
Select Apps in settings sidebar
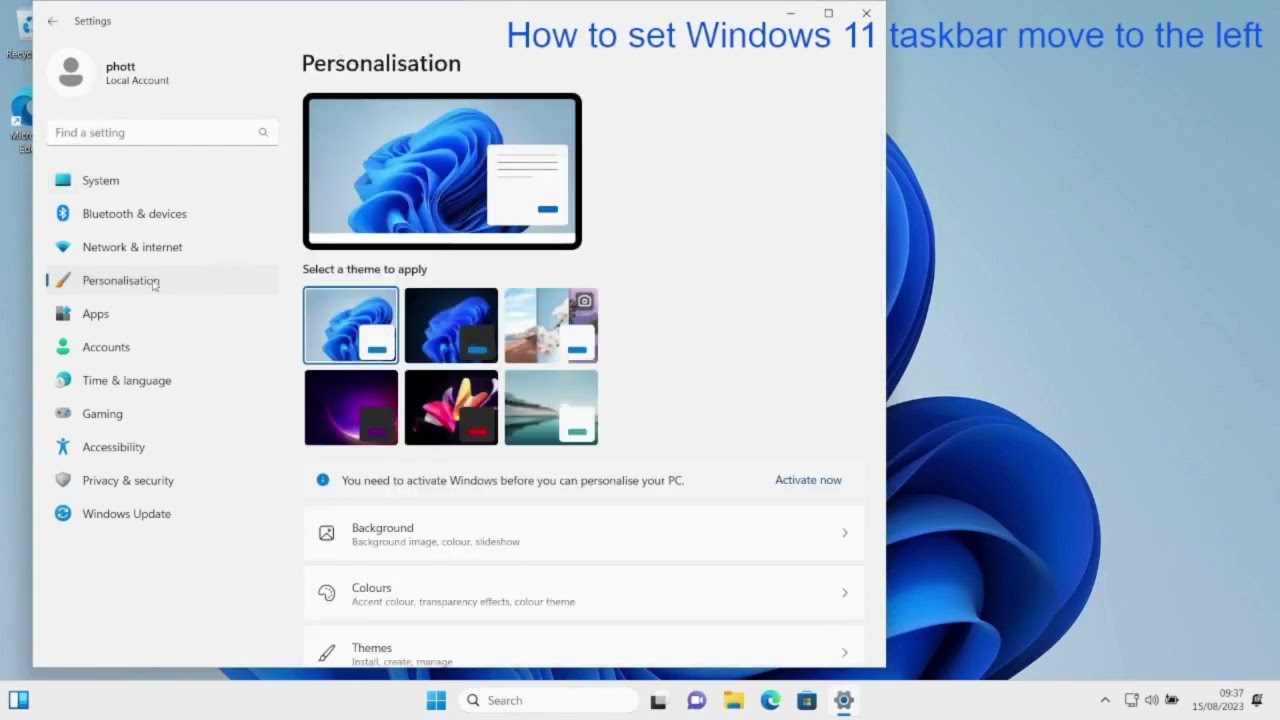click(x=162, y=314)
